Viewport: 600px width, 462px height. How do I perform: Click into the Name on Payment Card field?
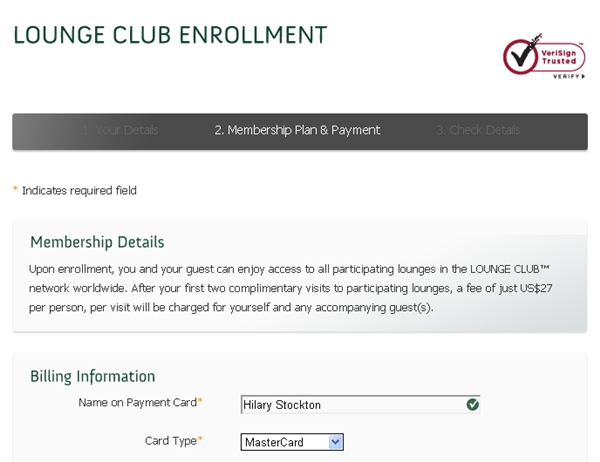pos(360,405)
